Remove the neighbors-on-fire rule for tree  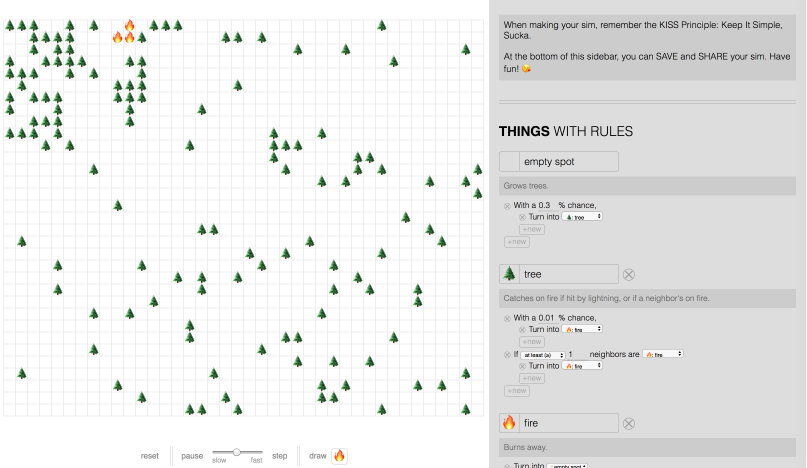click(x=507, y=354)
